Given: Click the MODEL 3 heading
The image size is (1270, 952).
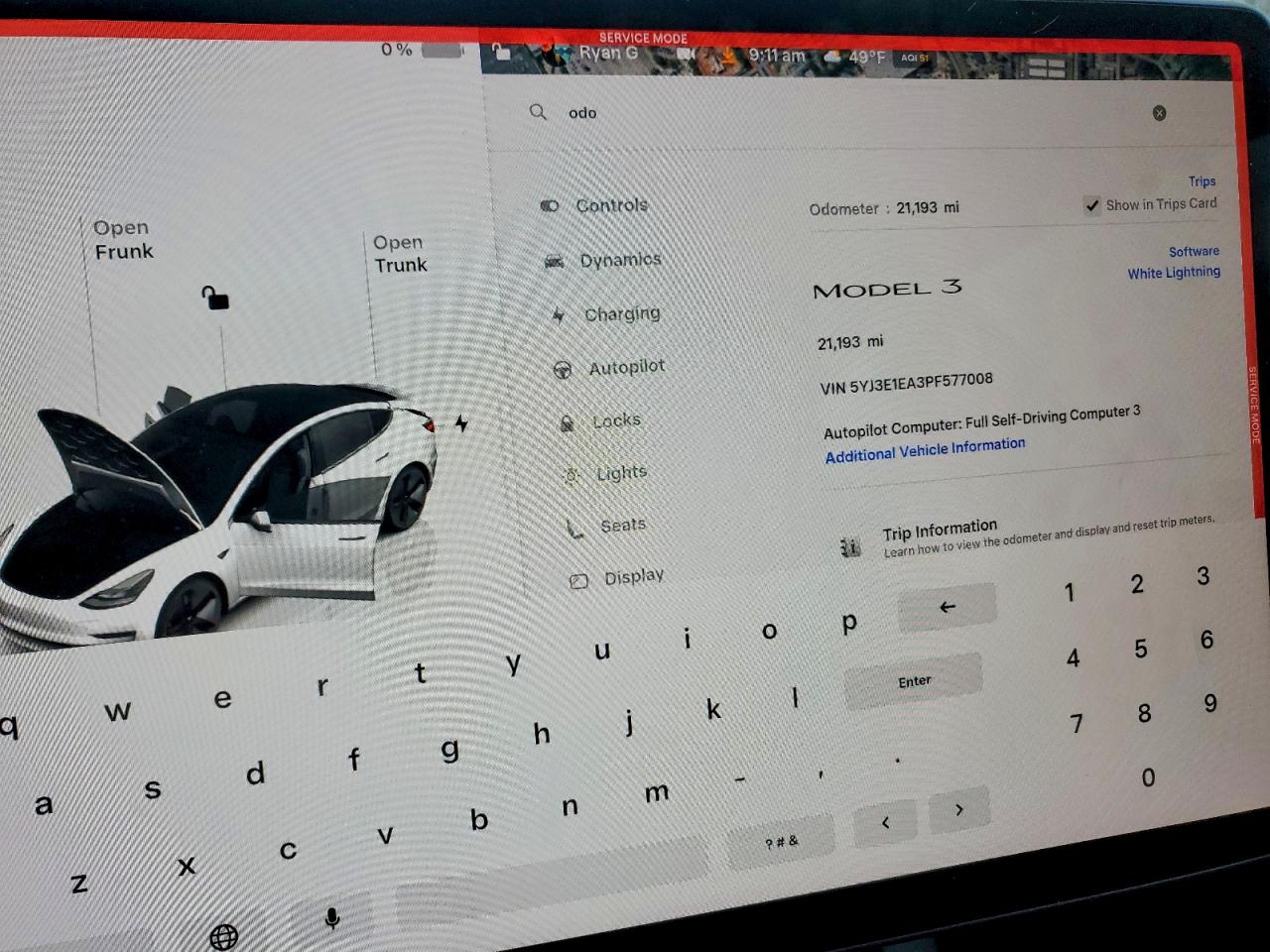Looking at the screenshot, I should (887, 290).
